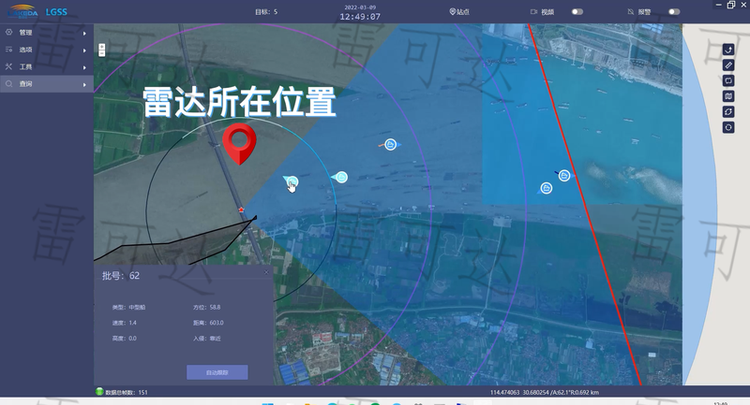Click the LAKEDA logo
Viewport: 750px width, 405px height.
[22, 11]
